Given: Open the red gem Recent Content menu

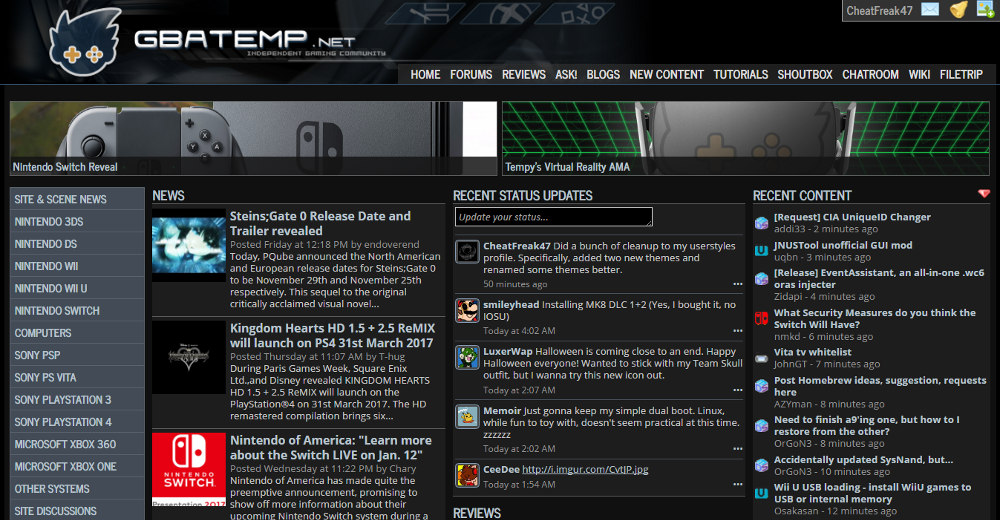Looking at the screenshot, I should click(x=984, y=193).
